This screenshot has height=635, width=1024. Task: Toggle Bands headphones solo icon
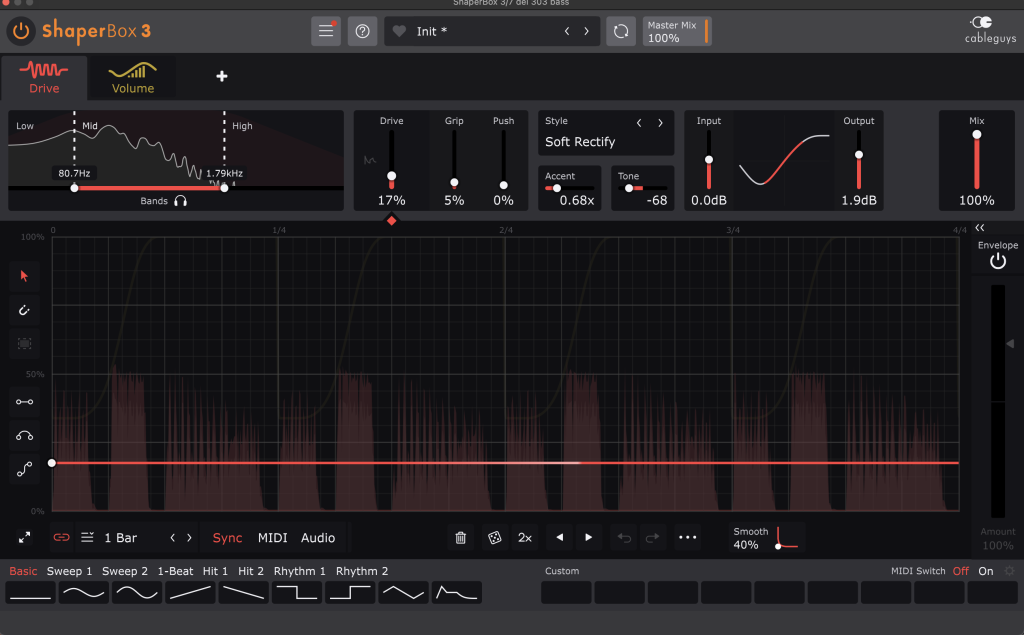click(x=181, y=201)
